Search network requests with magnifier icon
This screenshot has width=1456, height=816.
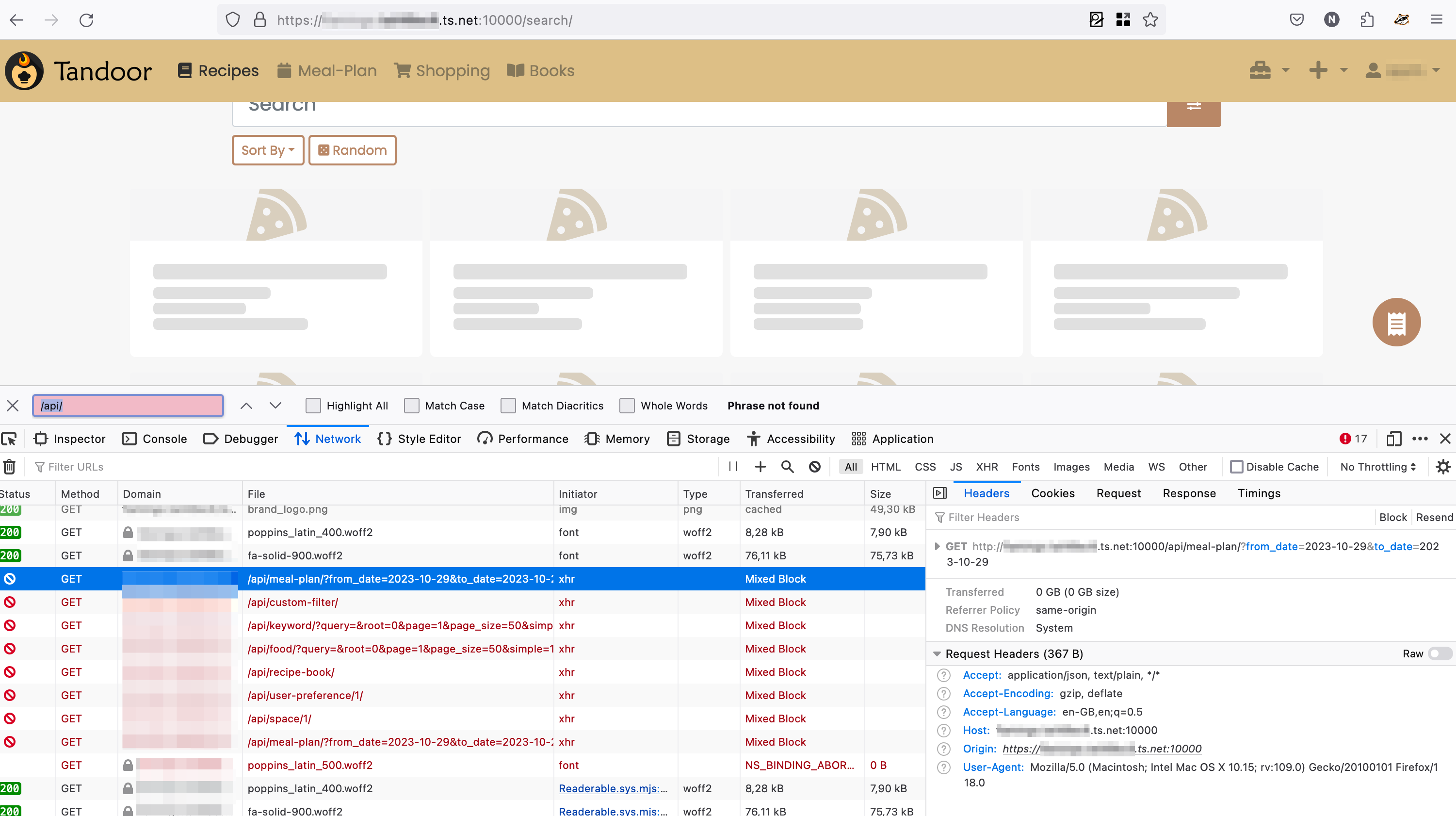[x=787, y=467]
